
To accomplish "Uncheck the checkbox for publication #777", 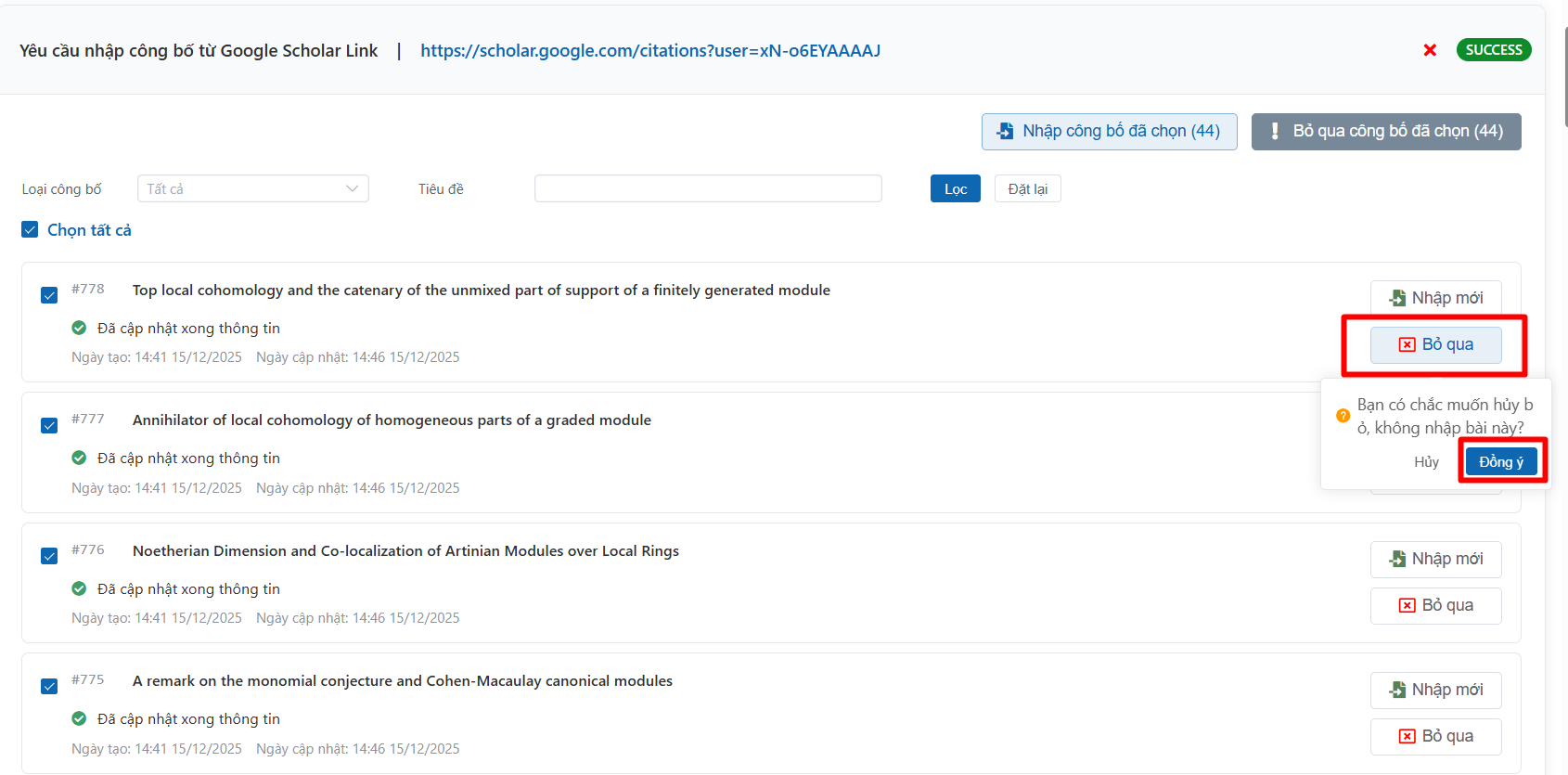I will (49, 425).
